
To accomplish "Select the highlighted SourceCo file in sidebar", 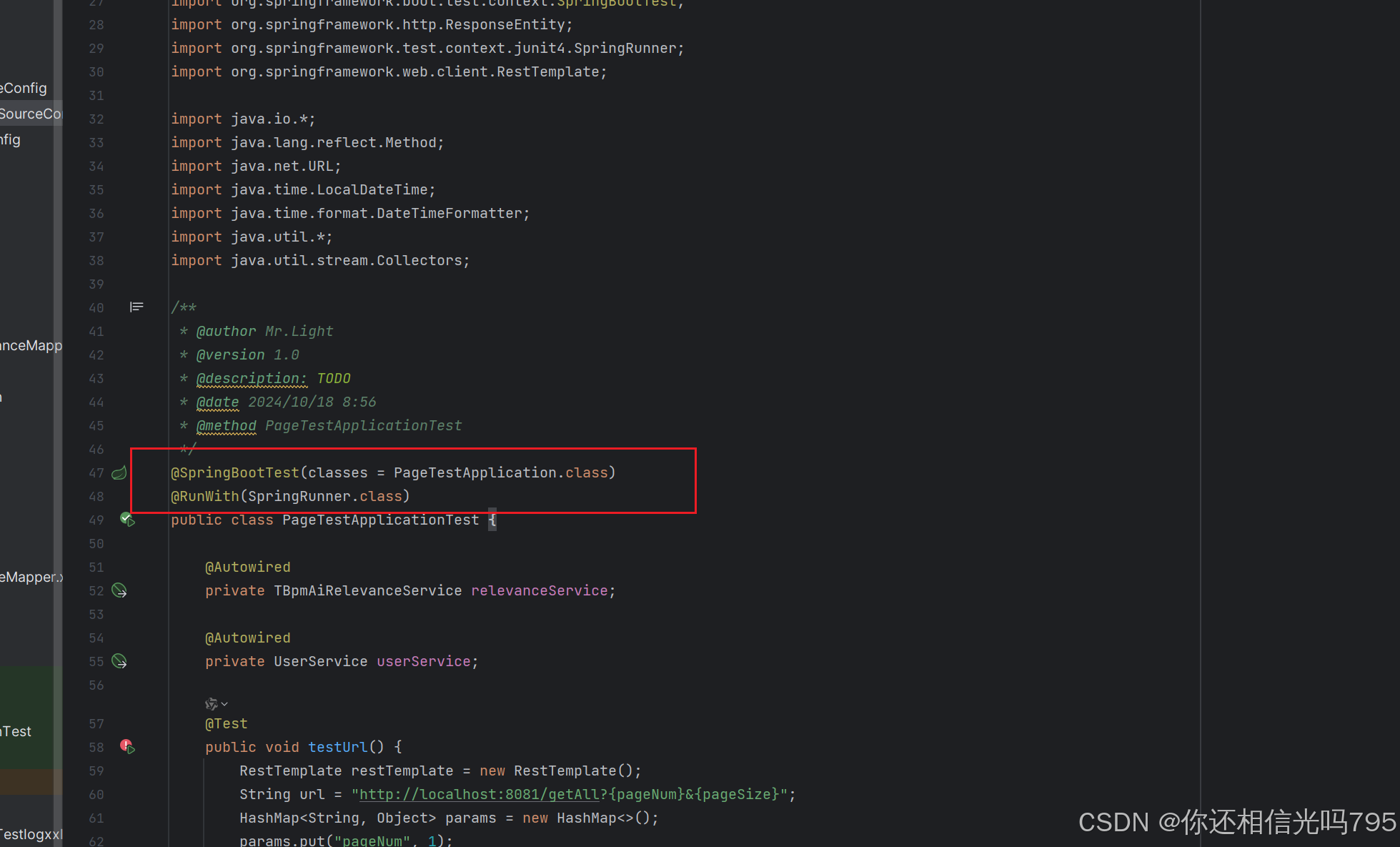I will 30,114.
